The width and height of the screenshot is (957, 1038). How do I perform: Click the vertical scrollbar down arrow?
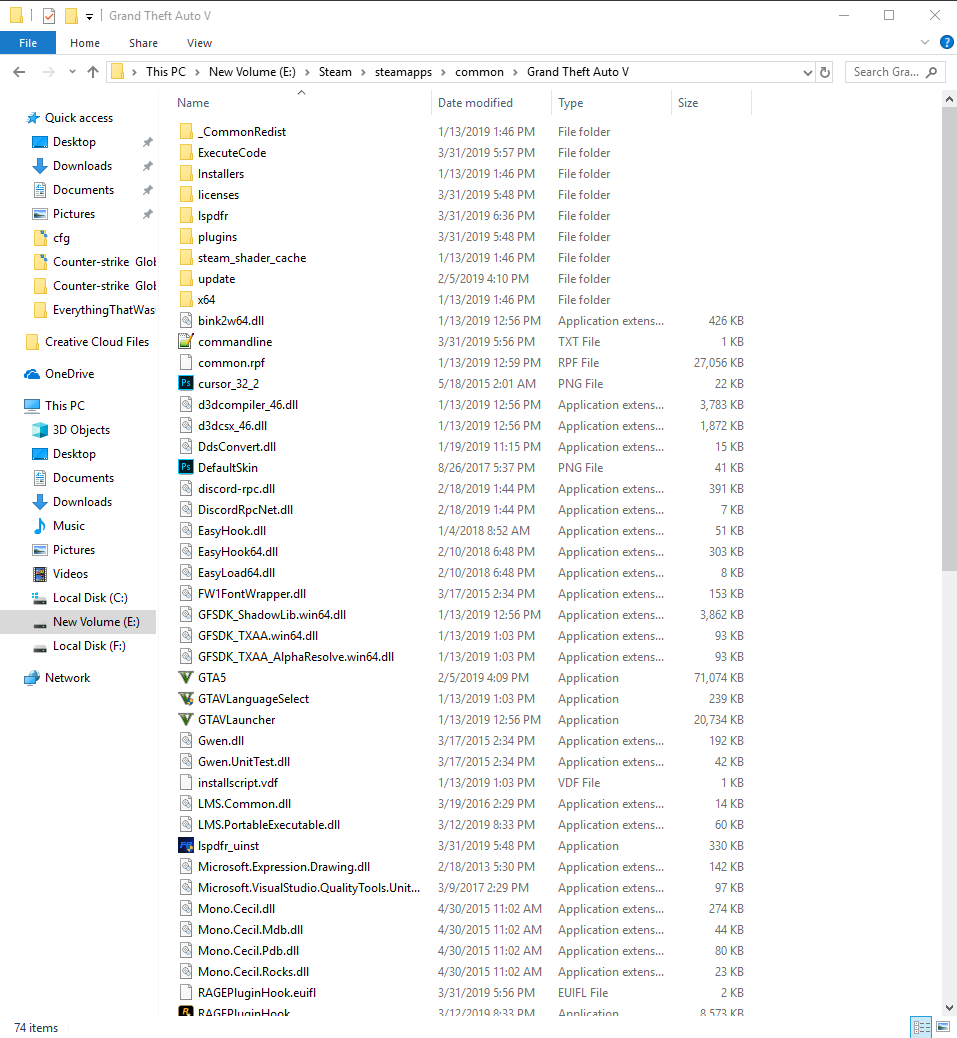(949, 1008)
